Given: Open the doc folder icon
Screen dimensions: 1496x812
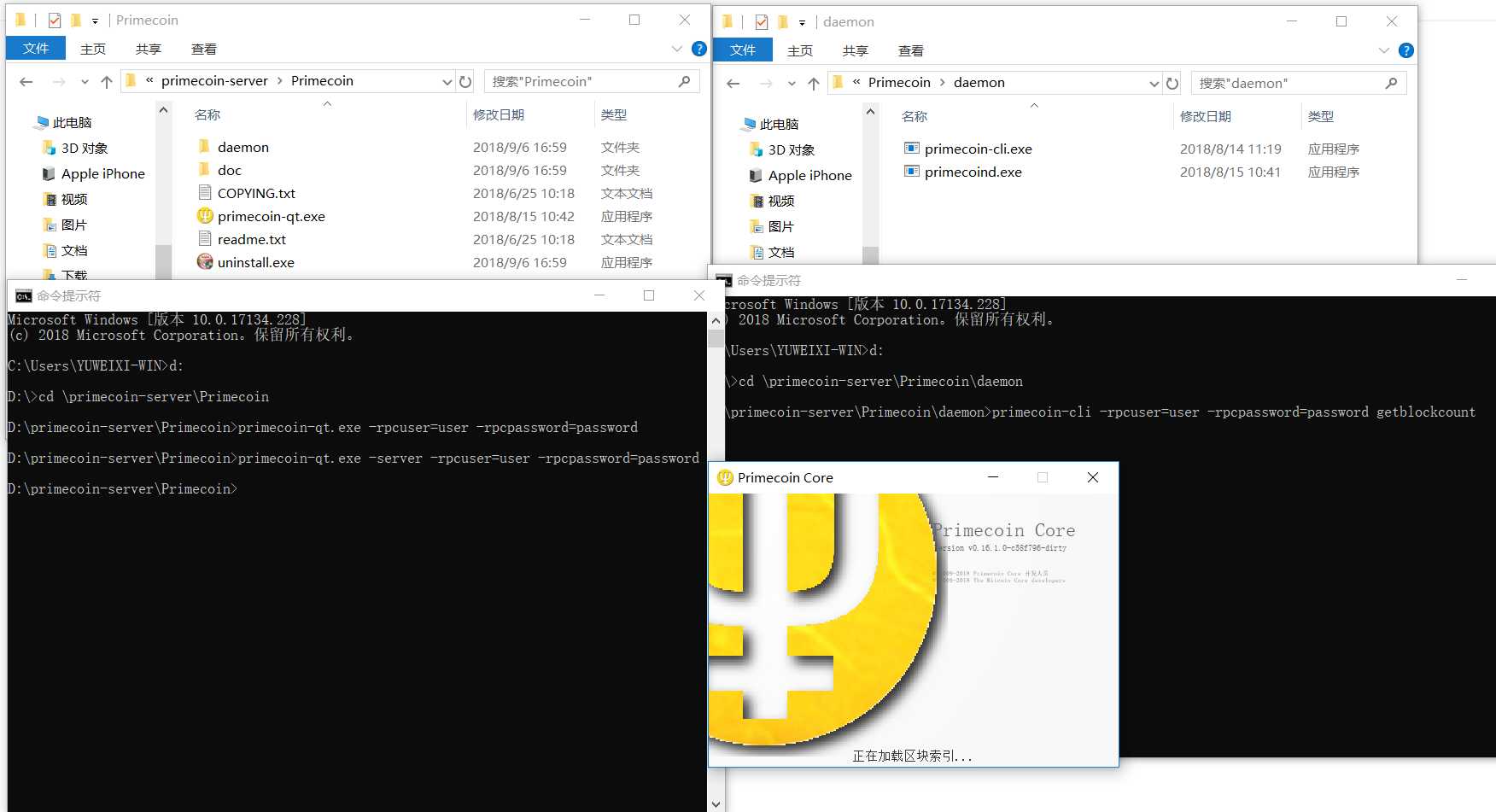Looking at the screenshot, I should [x=204, y=170].
